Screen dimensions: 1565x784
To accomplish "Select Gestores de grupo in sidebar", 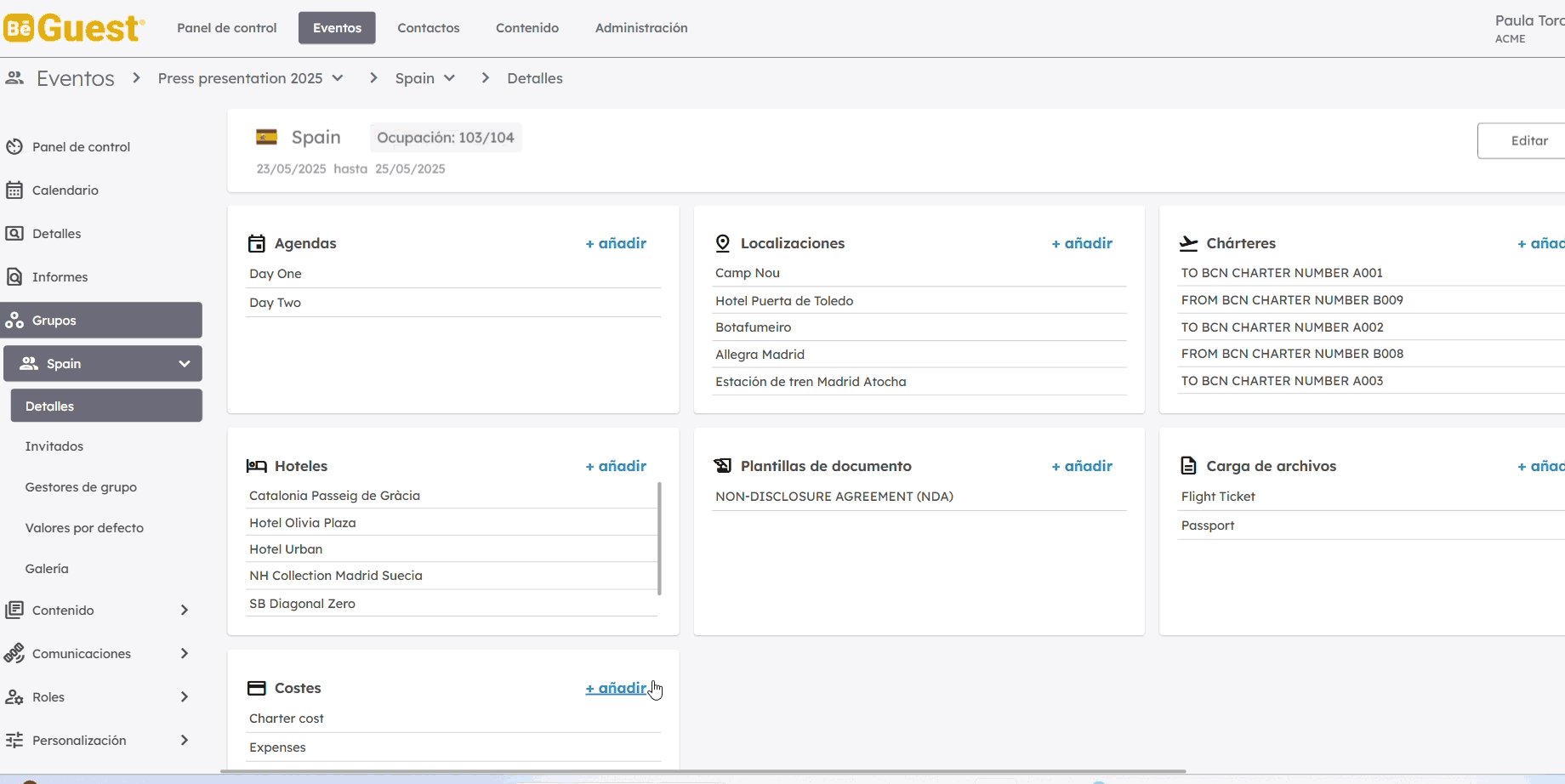I will [x=81, y=487].
